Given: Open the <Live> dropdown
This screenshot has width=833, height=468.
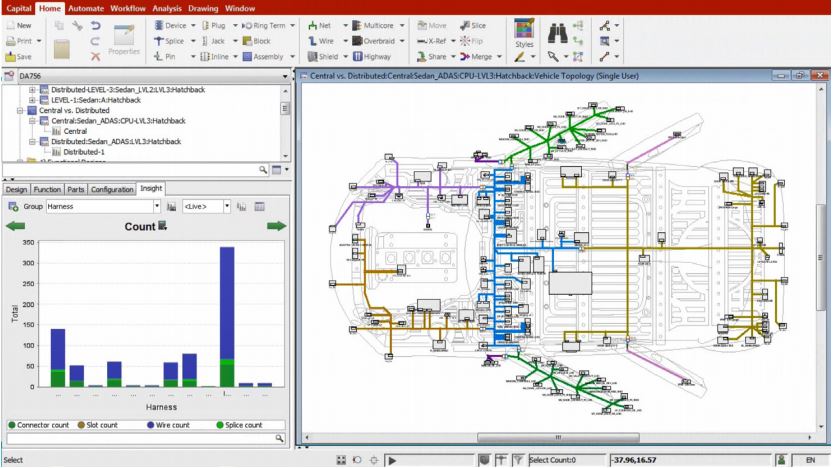Looking at the screenshot, I should [226, 206].
